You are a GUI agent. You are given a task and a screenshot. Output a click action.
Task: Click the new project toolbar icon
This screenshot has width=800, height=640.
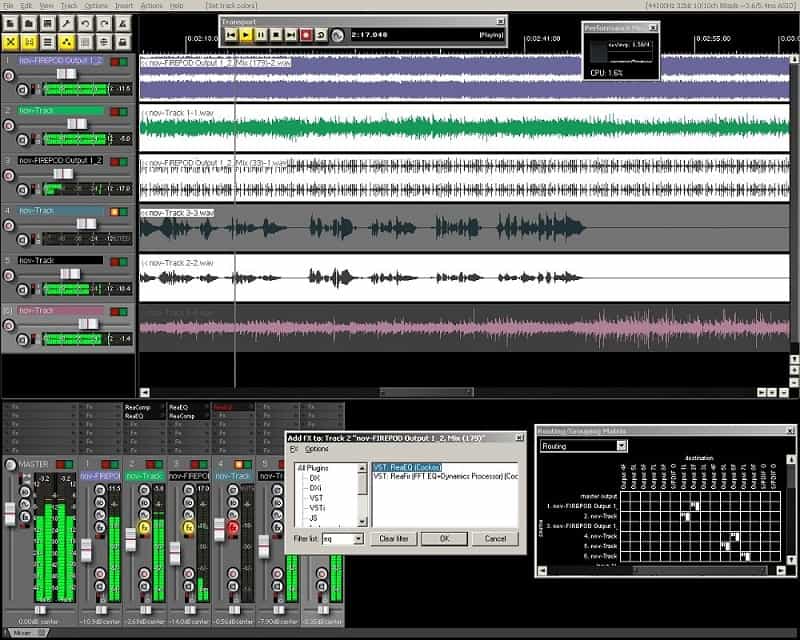point(12,24)
